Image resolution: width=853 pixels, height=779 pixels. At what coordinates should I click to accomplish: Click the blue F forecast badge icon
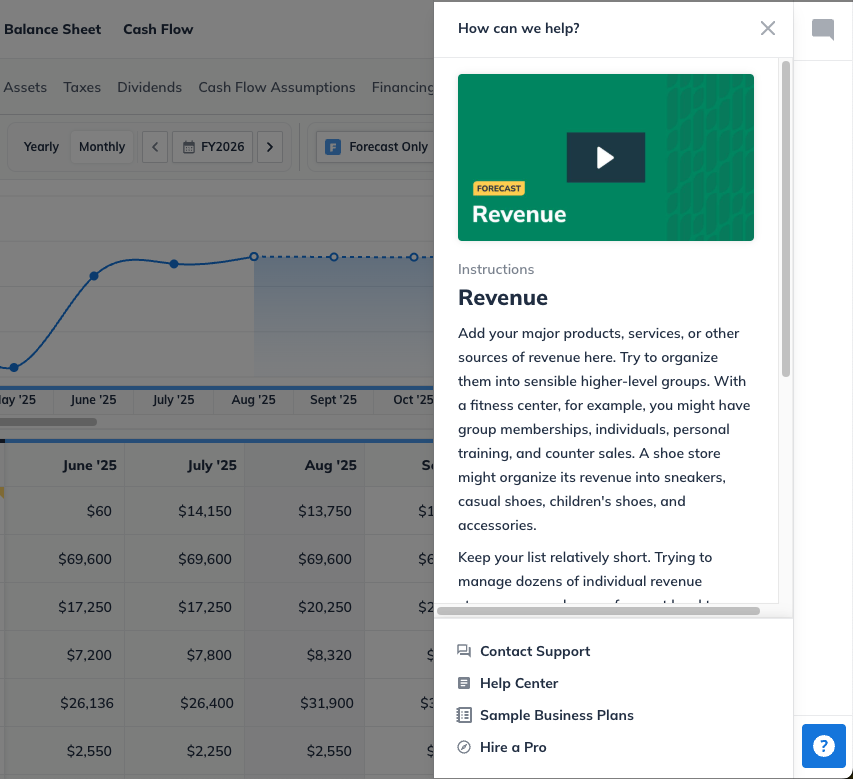(333, 147)
